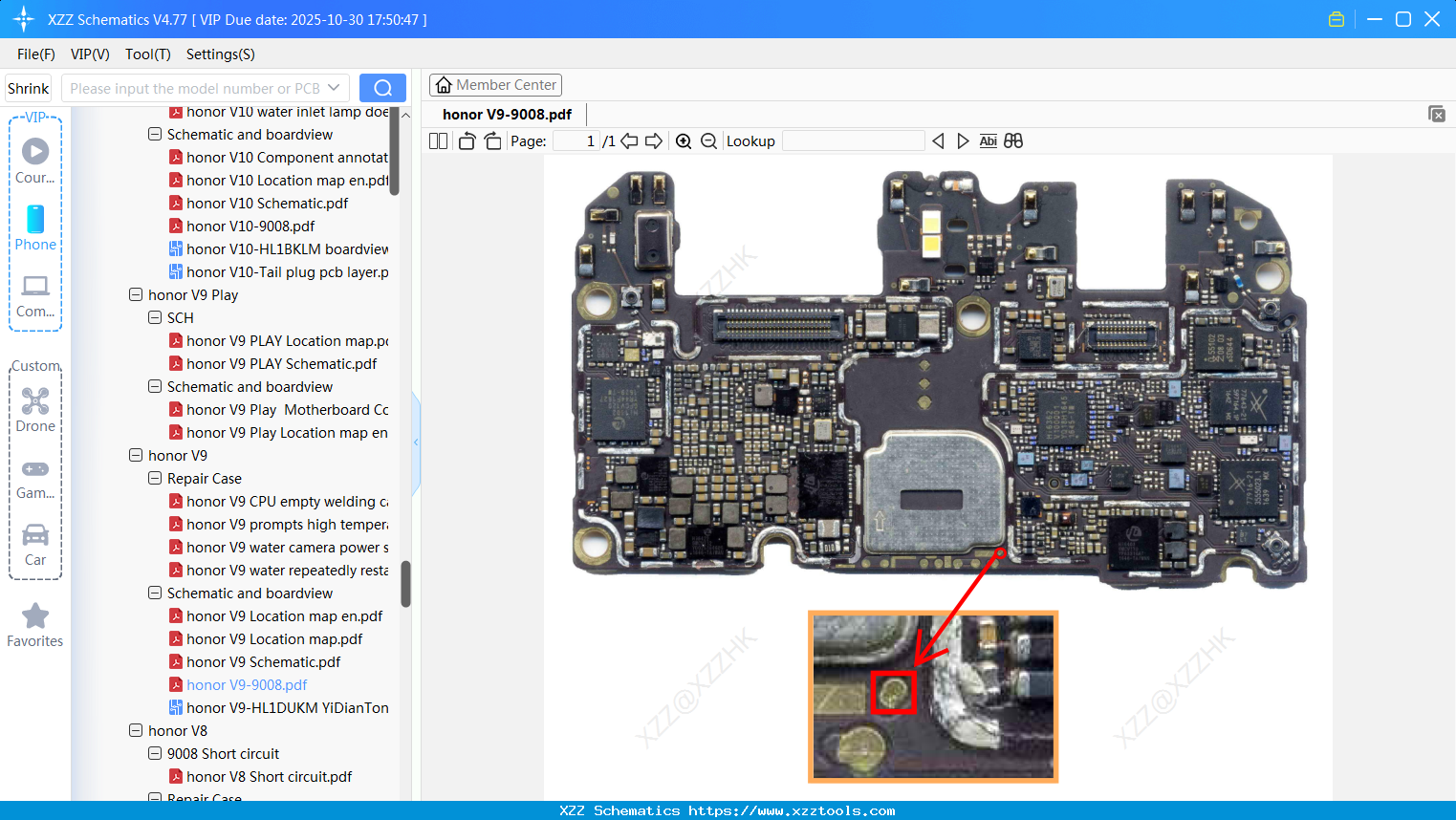Collapse the left panel using the splitter handle
This screenshot has width=1456, height=820.
416,442
